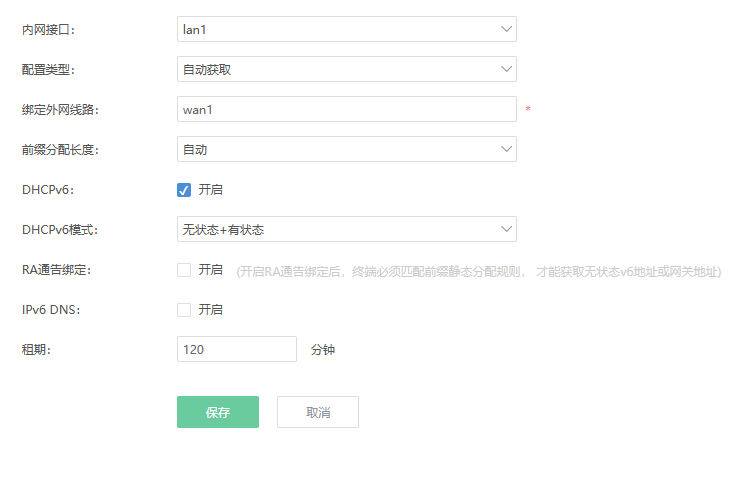734x494 pixels.
Task: Expand the 配置类型 自动获取 dropdown
Action: click(346, 69)
